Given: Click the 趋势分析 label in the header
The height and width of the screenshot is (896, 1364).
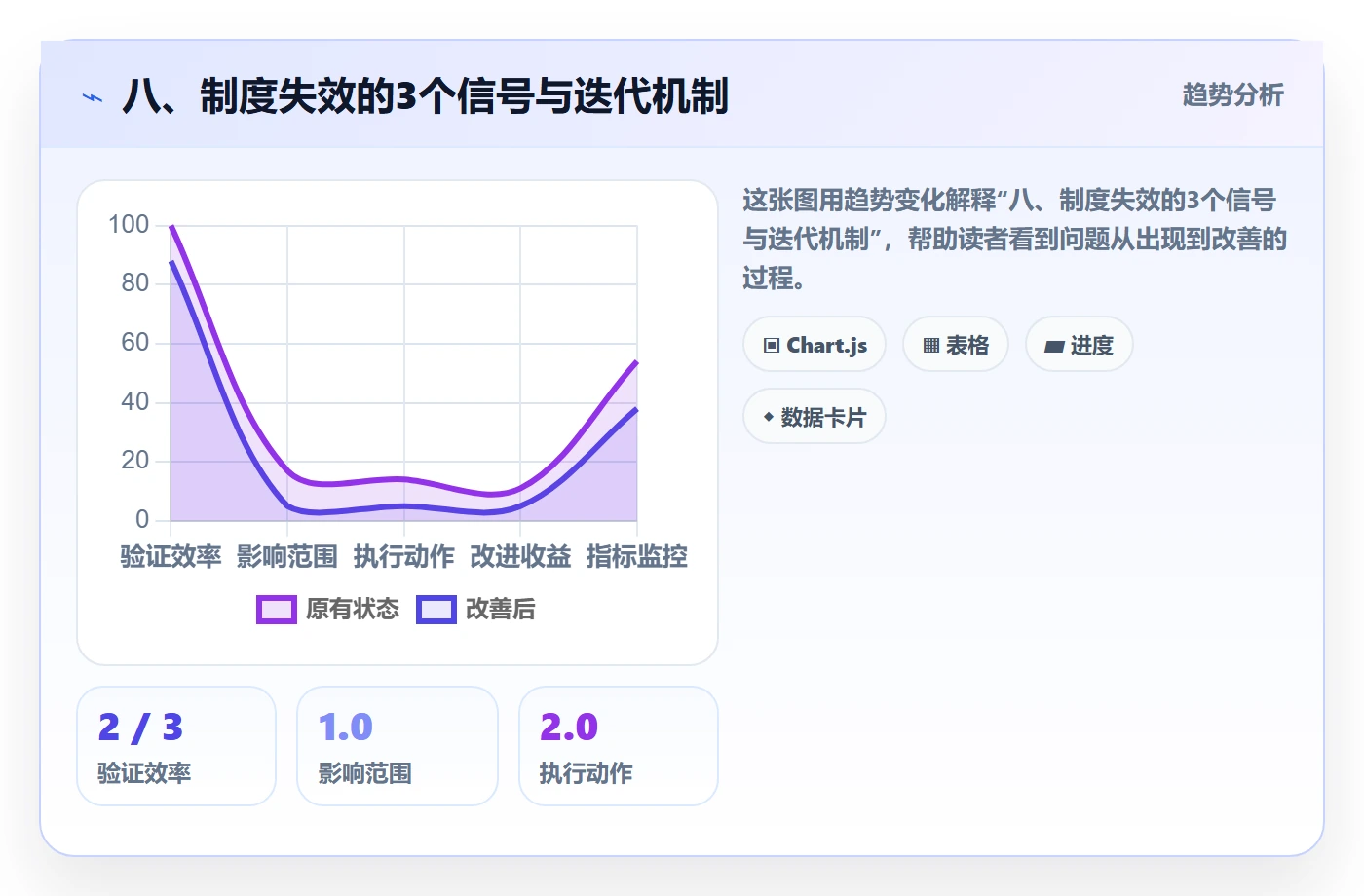Looking at the screenshot, I should [x=1233, y=95].
